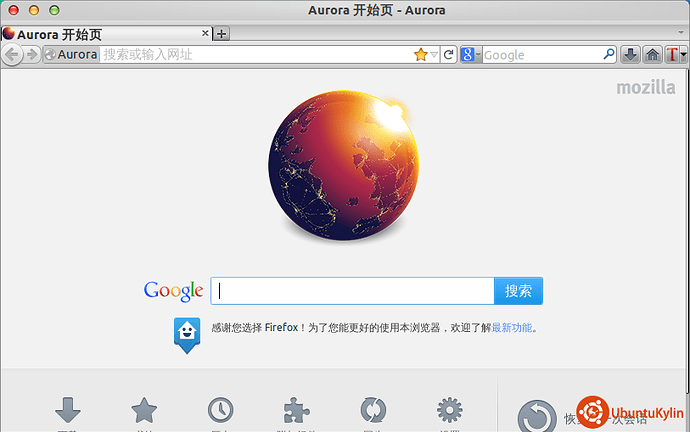The height and width of the screenshot is (432, 690).
Task: Click the page Google search box
Action: coord(352,291)
